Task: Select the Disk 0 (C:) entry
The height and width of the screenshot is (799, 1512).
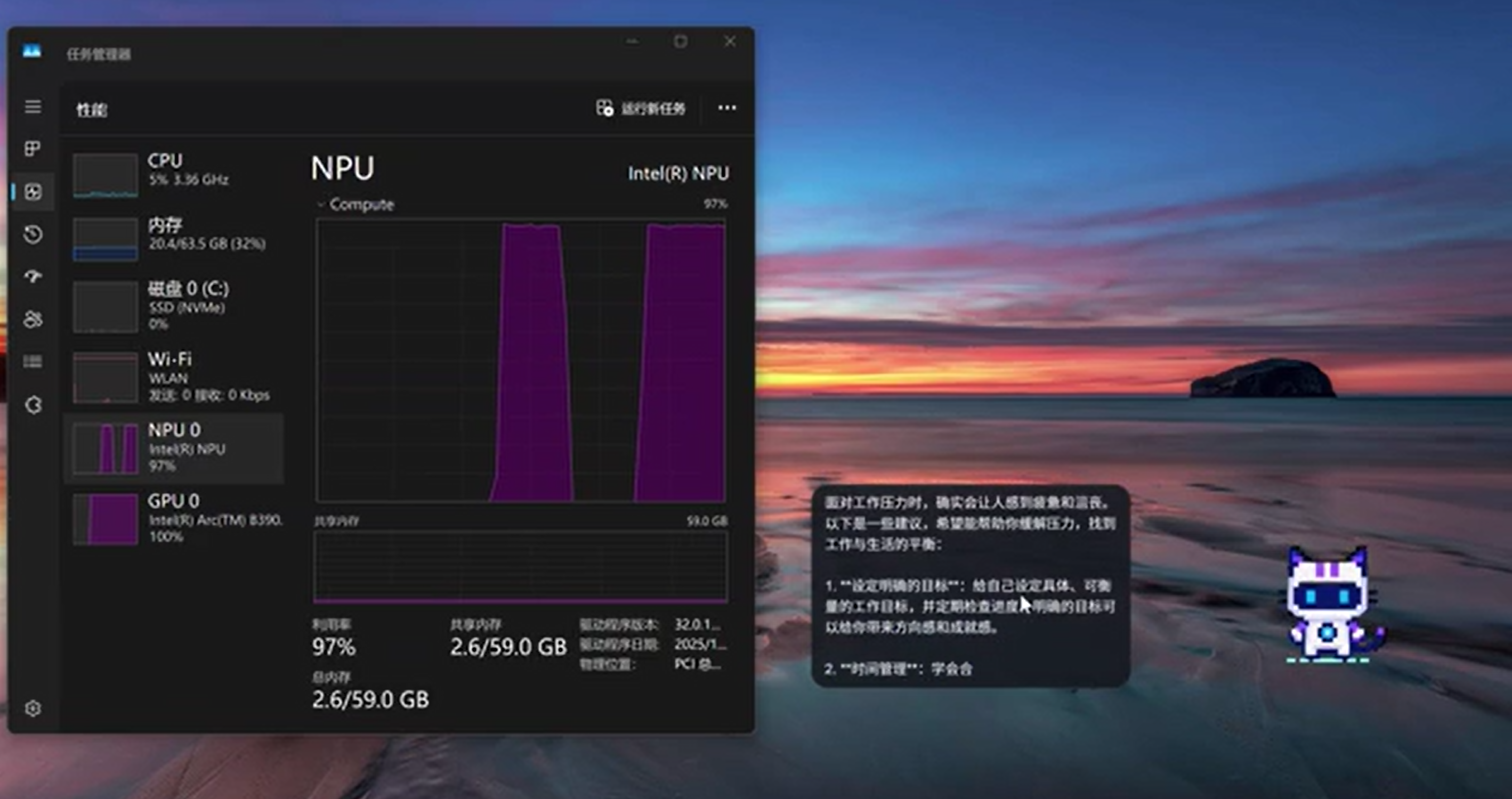Action: [174, 306]
